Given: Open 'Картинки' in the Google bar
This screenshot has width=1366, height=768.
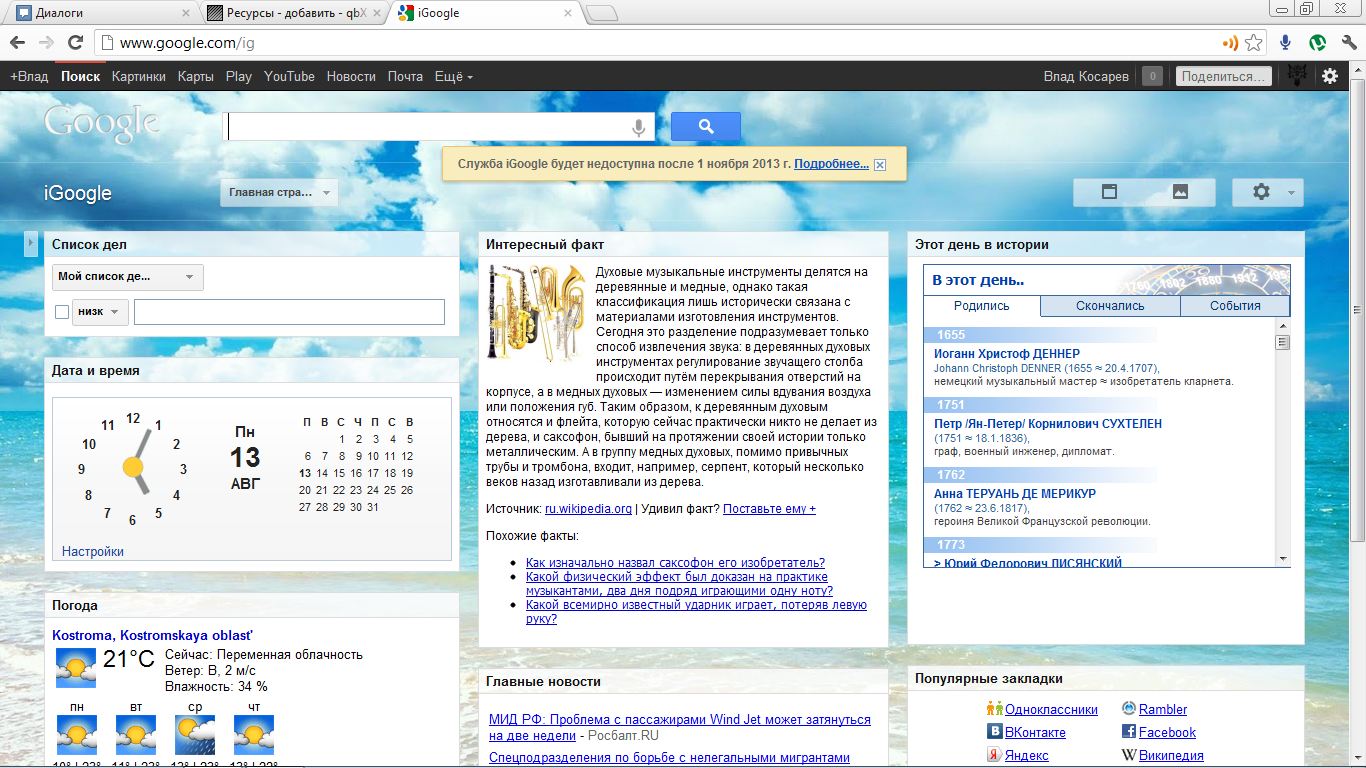Looking at the screenshot, I should pyautogui.click(x=139, y=76).
